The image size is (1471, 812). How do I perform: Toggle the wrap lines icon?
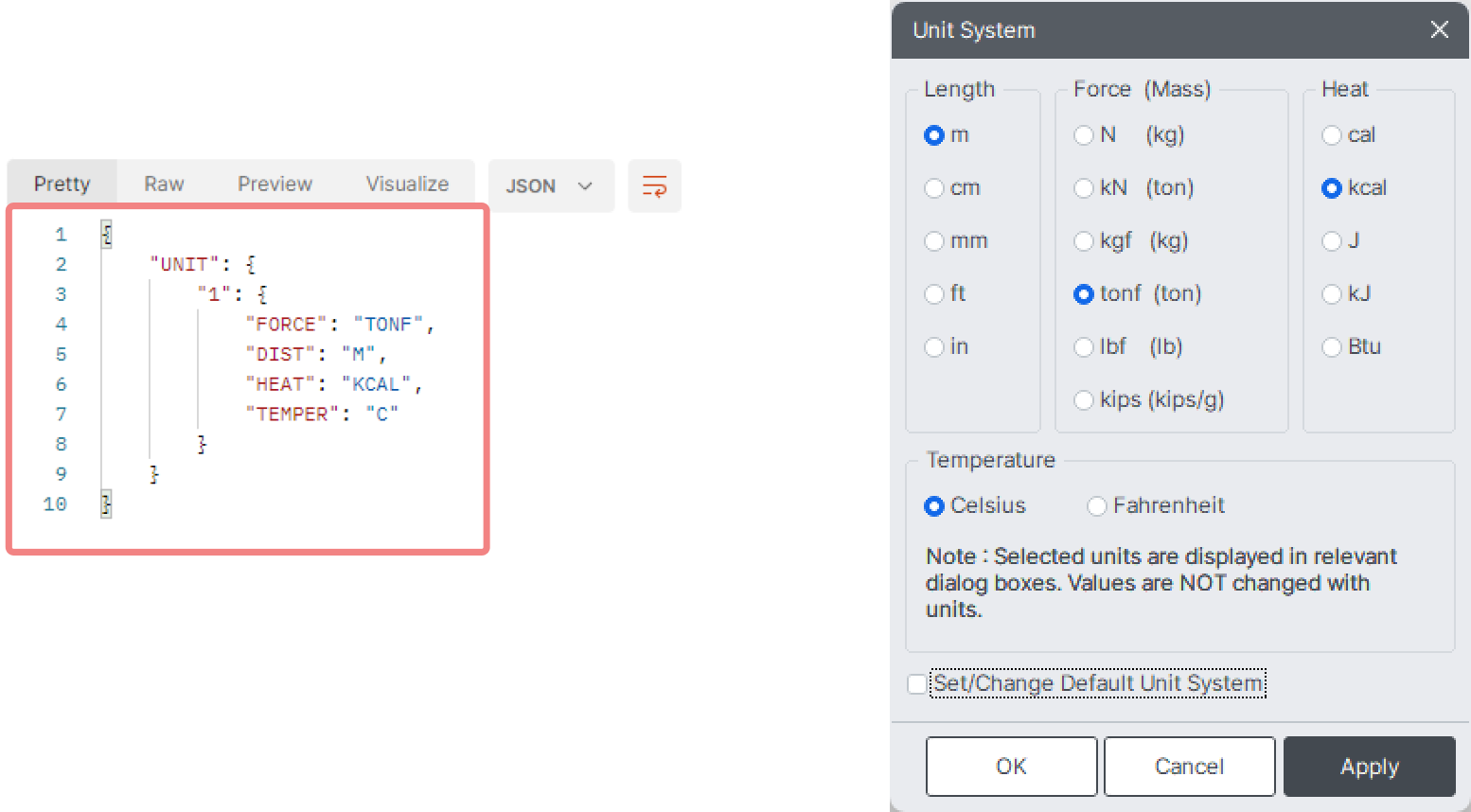(x=654, y=185)
